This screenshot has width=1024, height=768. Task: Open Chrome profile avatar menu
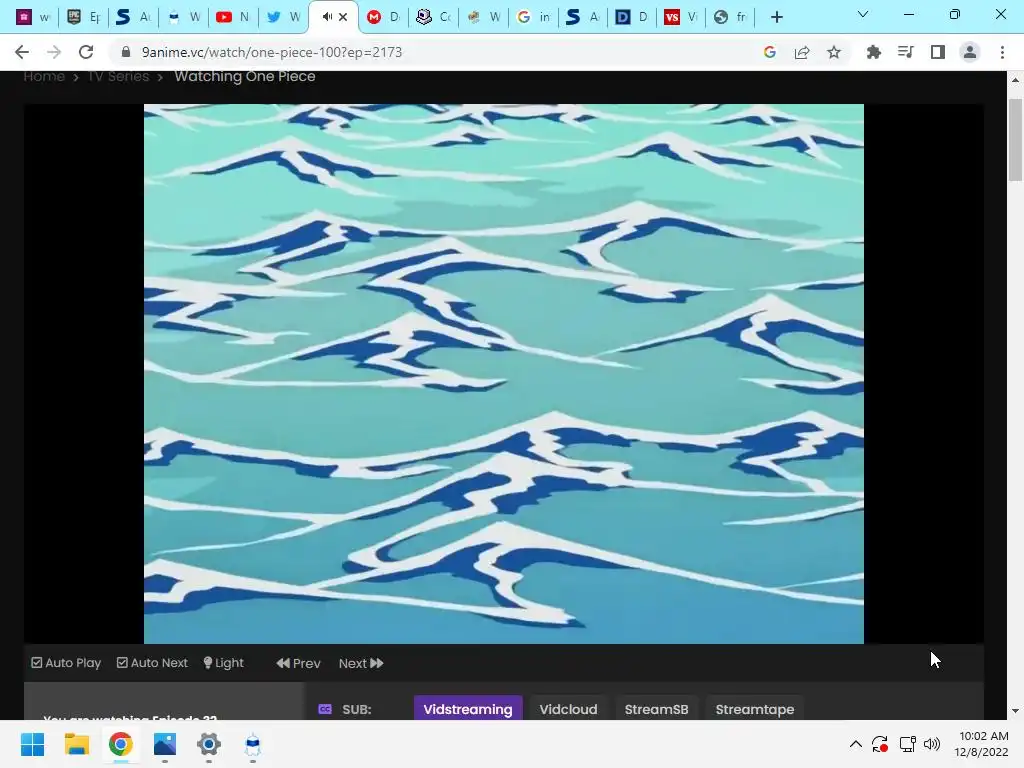point(970,52)
